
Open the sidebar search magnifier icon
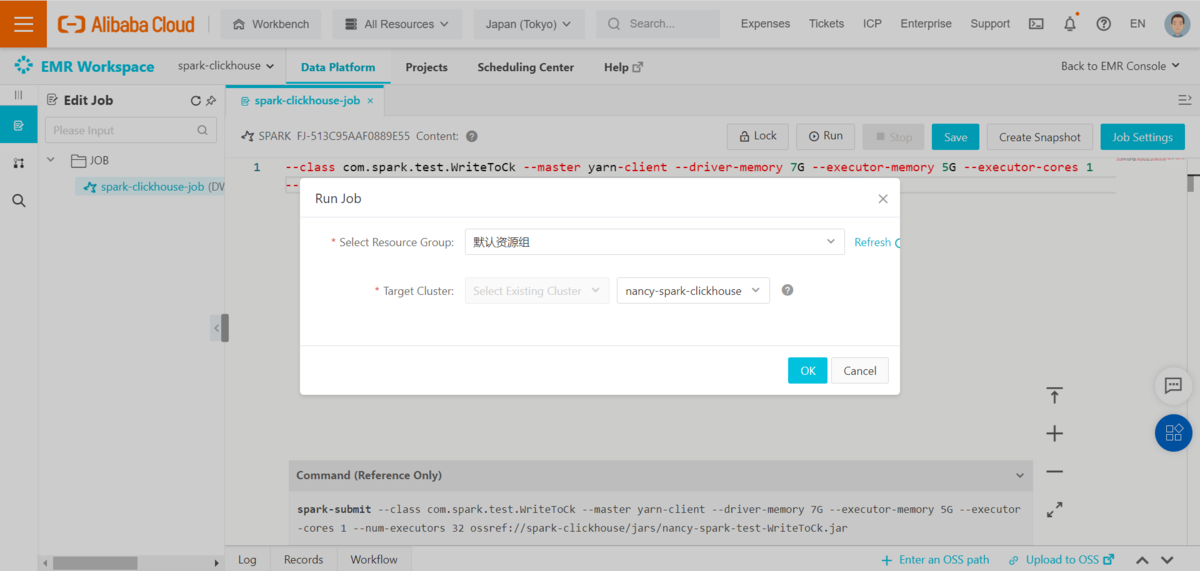[x=18, y=200]
